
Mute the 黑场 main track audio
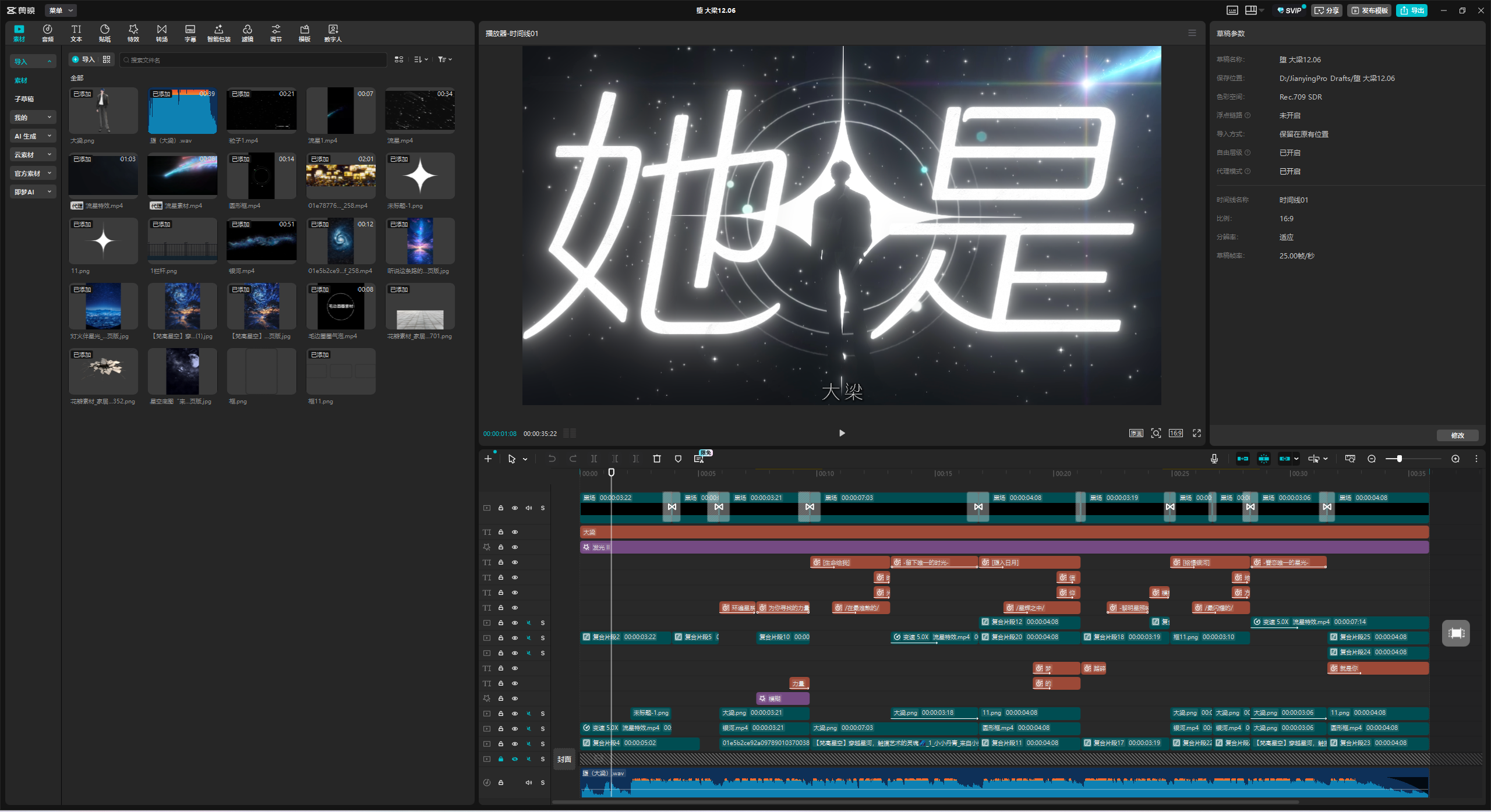529,508
